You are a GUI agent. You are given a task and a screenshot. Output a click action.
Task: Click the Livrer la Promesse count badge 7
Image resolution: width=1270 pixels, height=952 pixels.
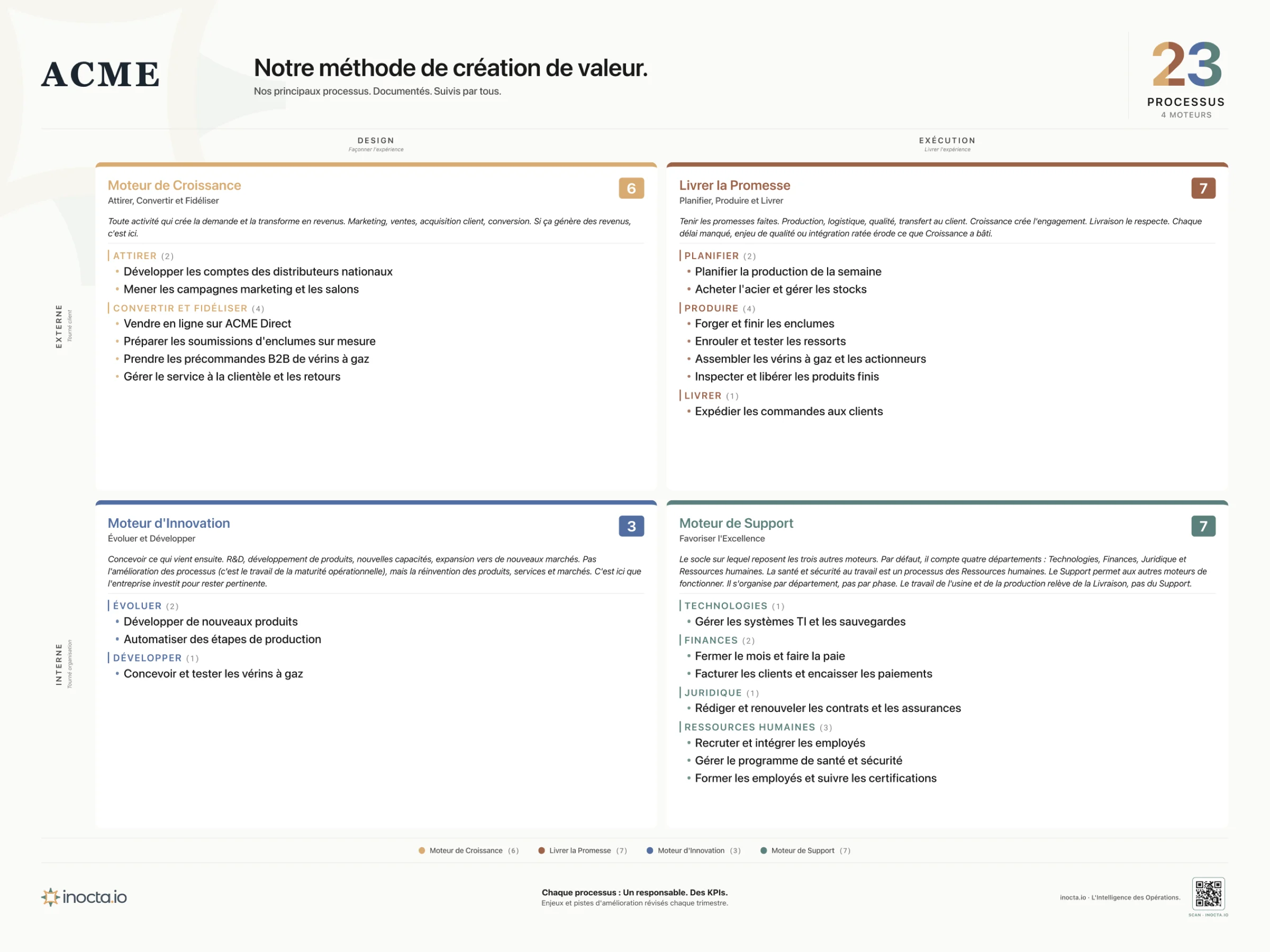pyautogui.click(x=1203, y=188)
